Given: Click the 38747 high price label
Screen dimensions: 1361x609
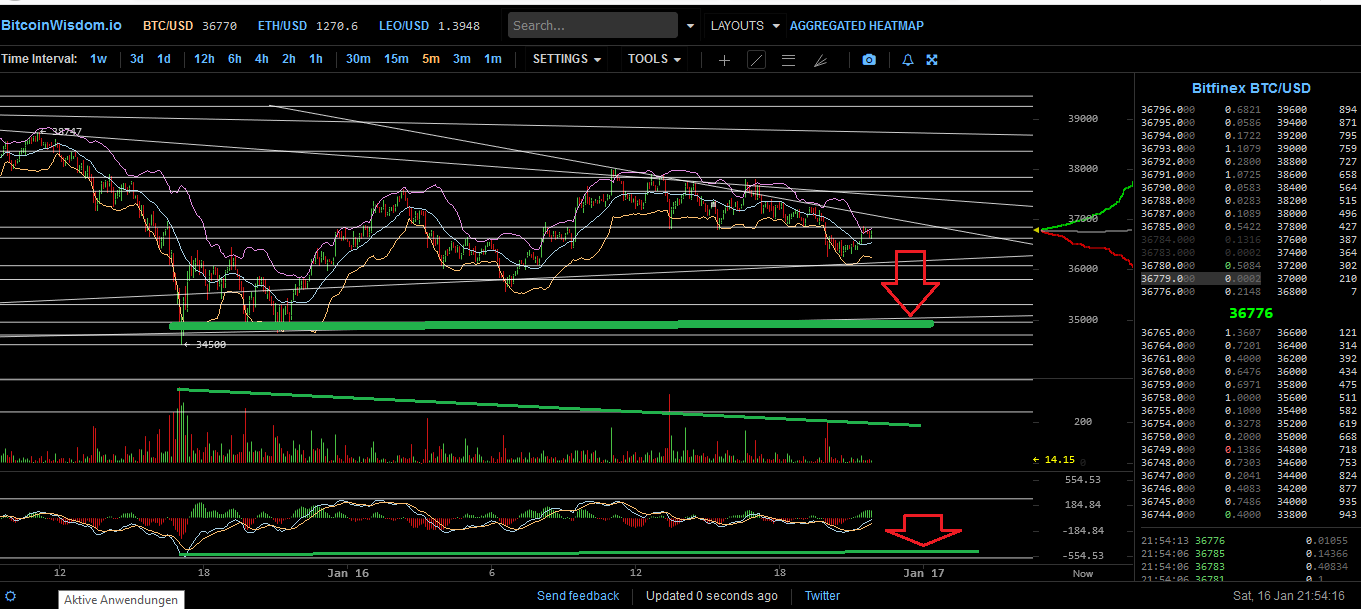Looking at the screenshot, I should pos(67,132).
